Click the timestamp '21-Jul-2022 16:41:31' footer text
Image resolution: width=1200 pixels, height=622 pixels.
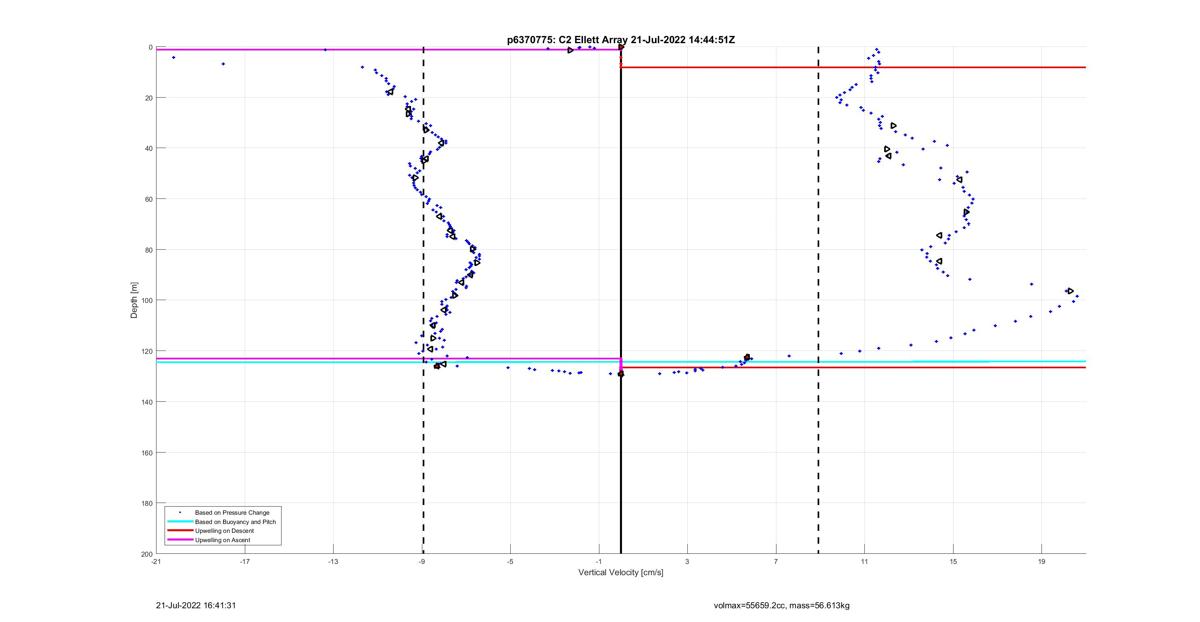pyautogui.click(x=196, y=605)
